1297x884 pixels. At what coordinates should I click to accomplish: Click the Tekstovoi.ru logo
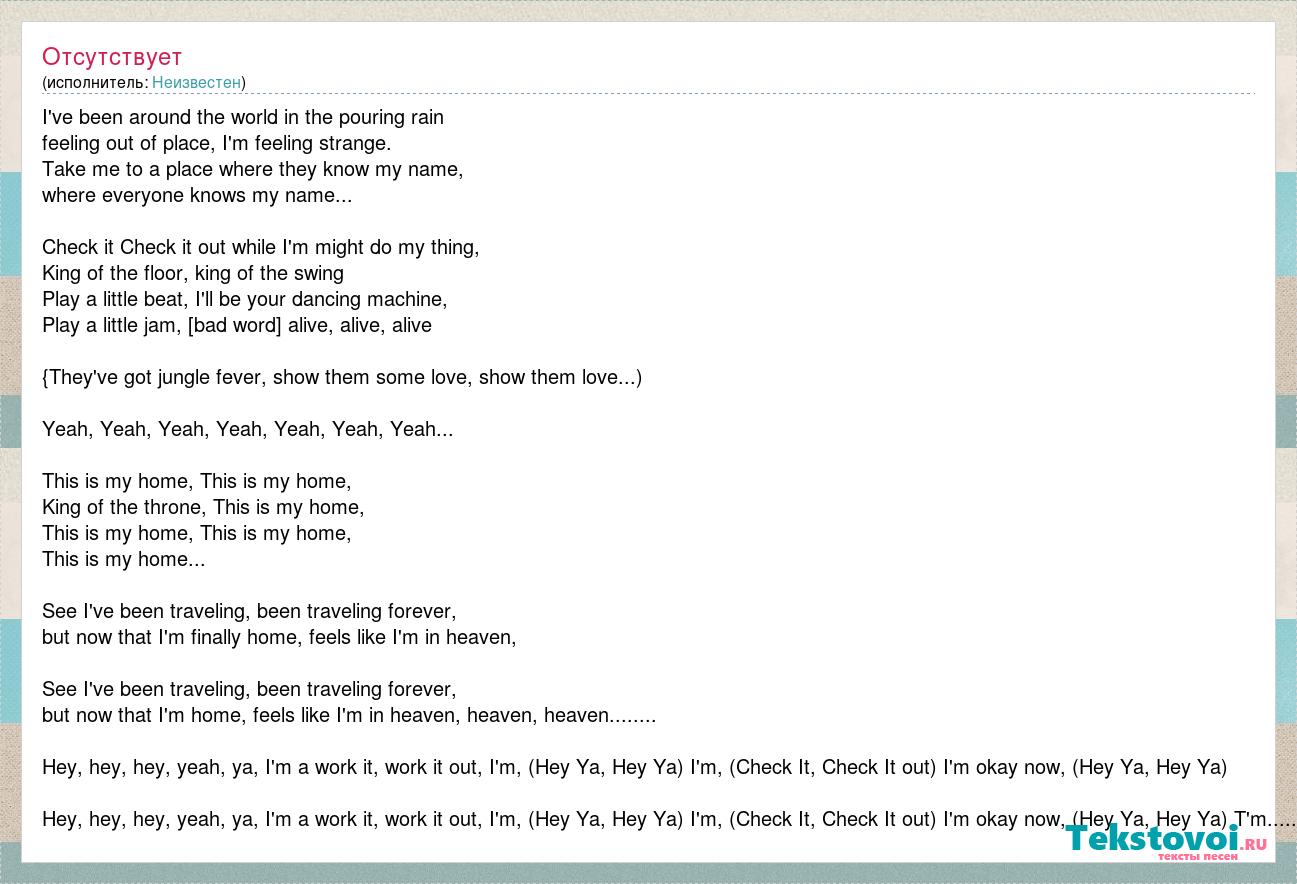pos(1166,840)
